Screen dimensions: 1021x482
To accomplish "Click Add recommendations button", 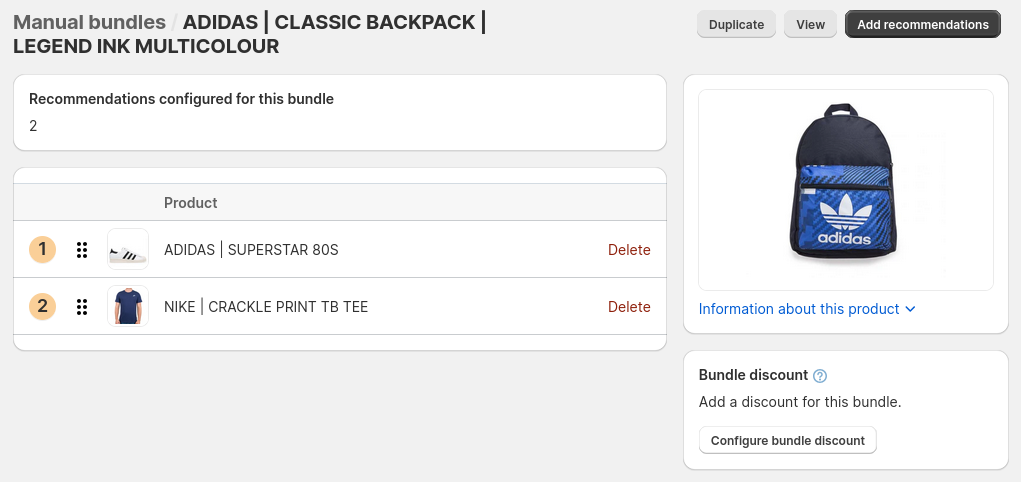I will click(923, 24).
